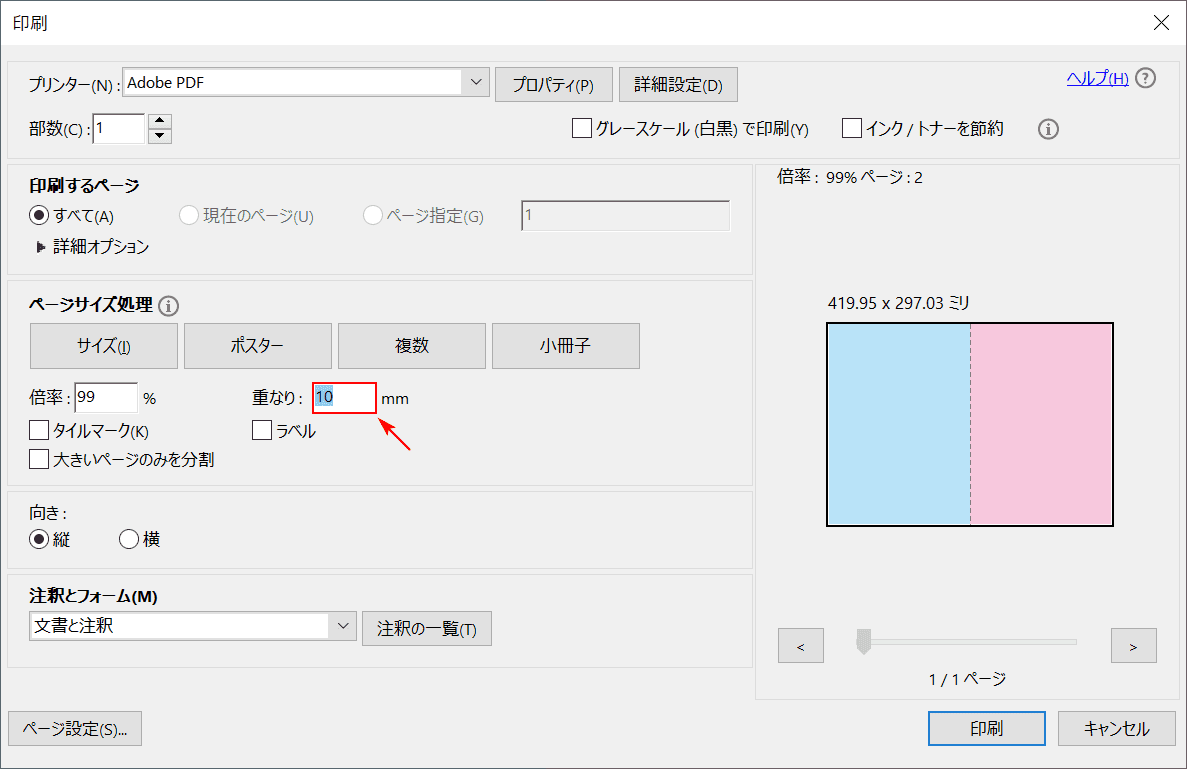Open printer プロパティ button

pos(553,85)
